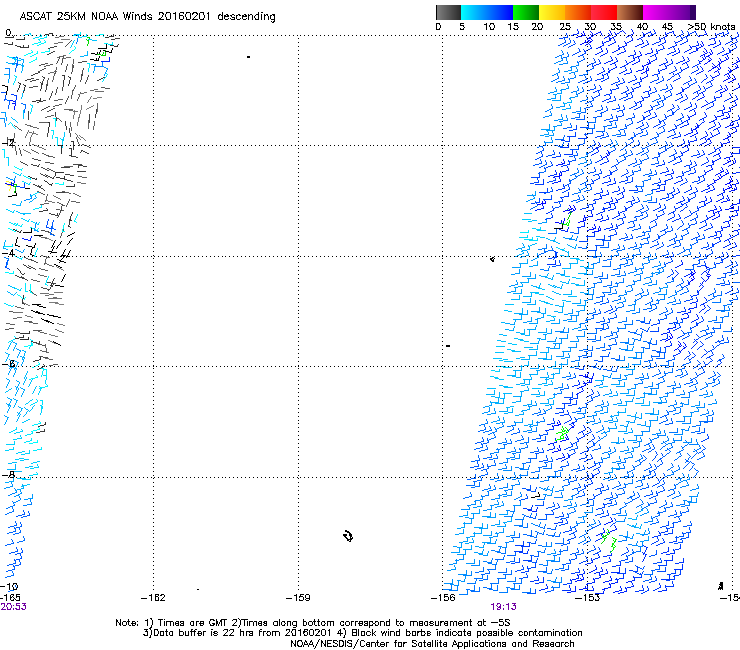Select the green 15-20 knots color segment

tap(526, 12)
